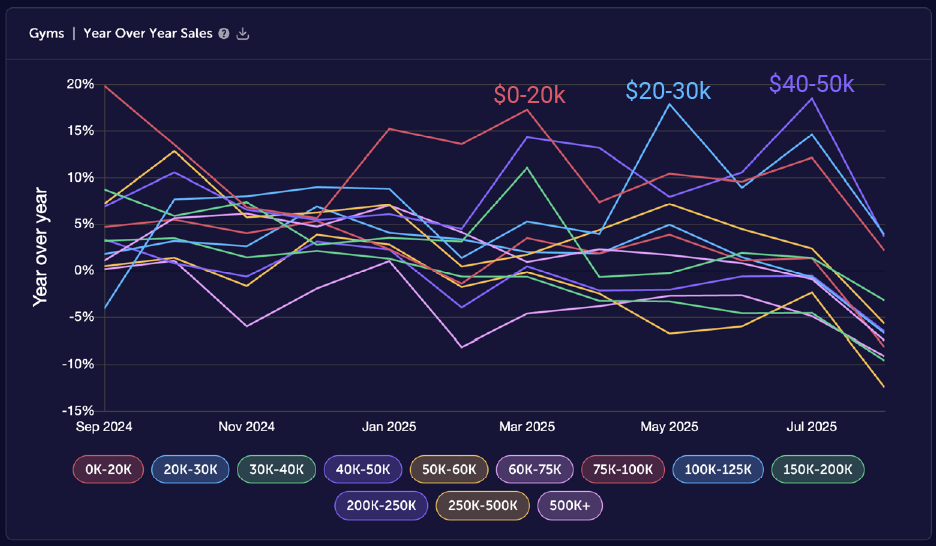Image resolution: width=936 pixels, height=546 pixels.
Task: Toggle the 500K+ legend pill
Action: point(570,505)
